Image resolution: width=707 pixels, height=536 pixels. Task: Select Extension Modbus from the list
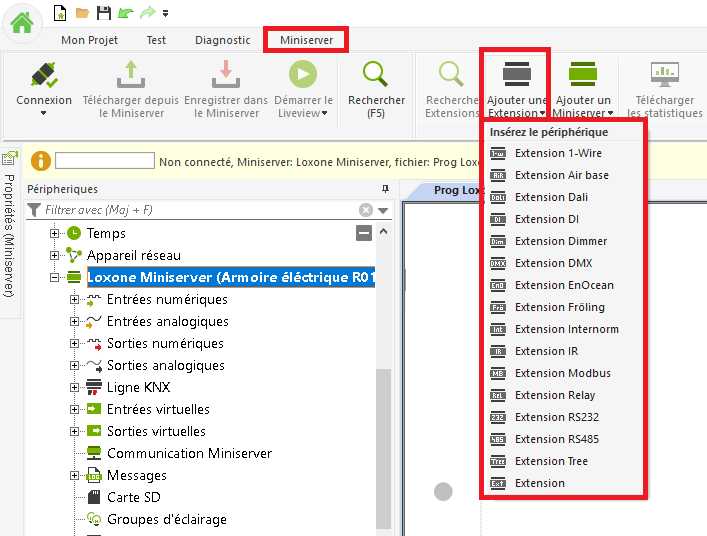click(x=562, y=373)
